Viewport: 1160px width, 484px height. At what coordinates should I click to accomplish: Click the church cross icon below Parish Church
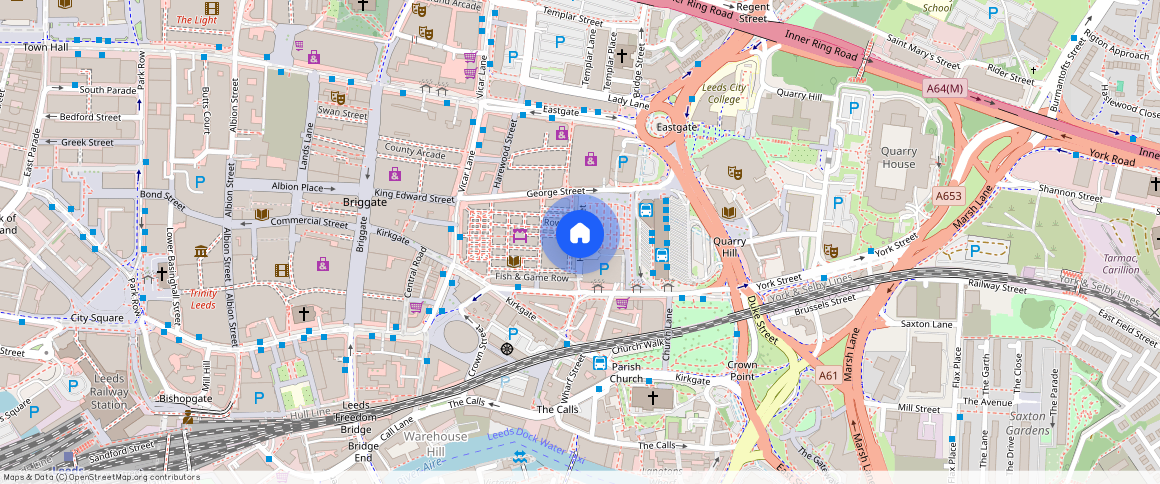(x=653, y=398)
